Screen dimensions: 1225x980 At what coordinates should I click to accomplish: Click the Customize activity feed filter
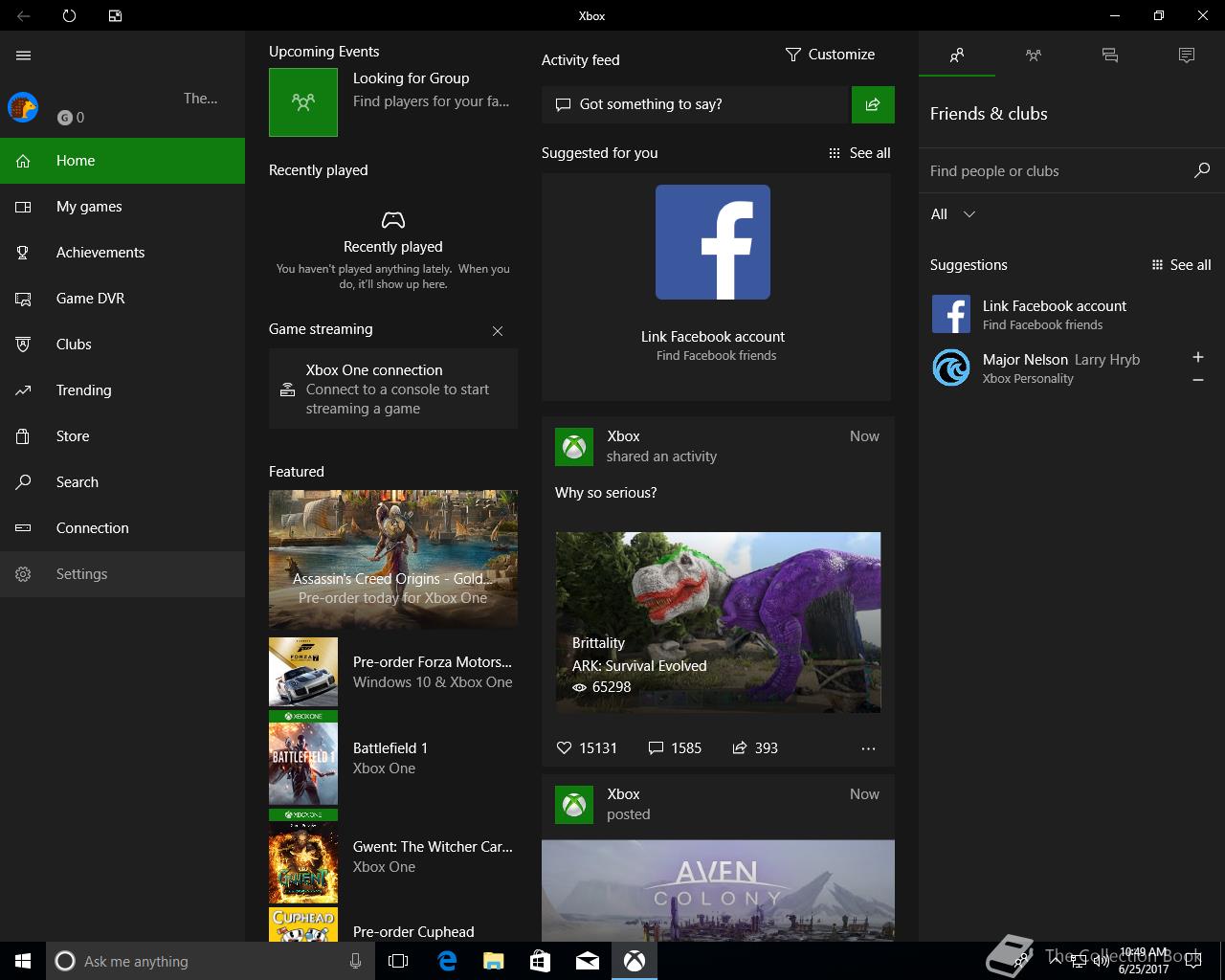[x=830, y=55]
